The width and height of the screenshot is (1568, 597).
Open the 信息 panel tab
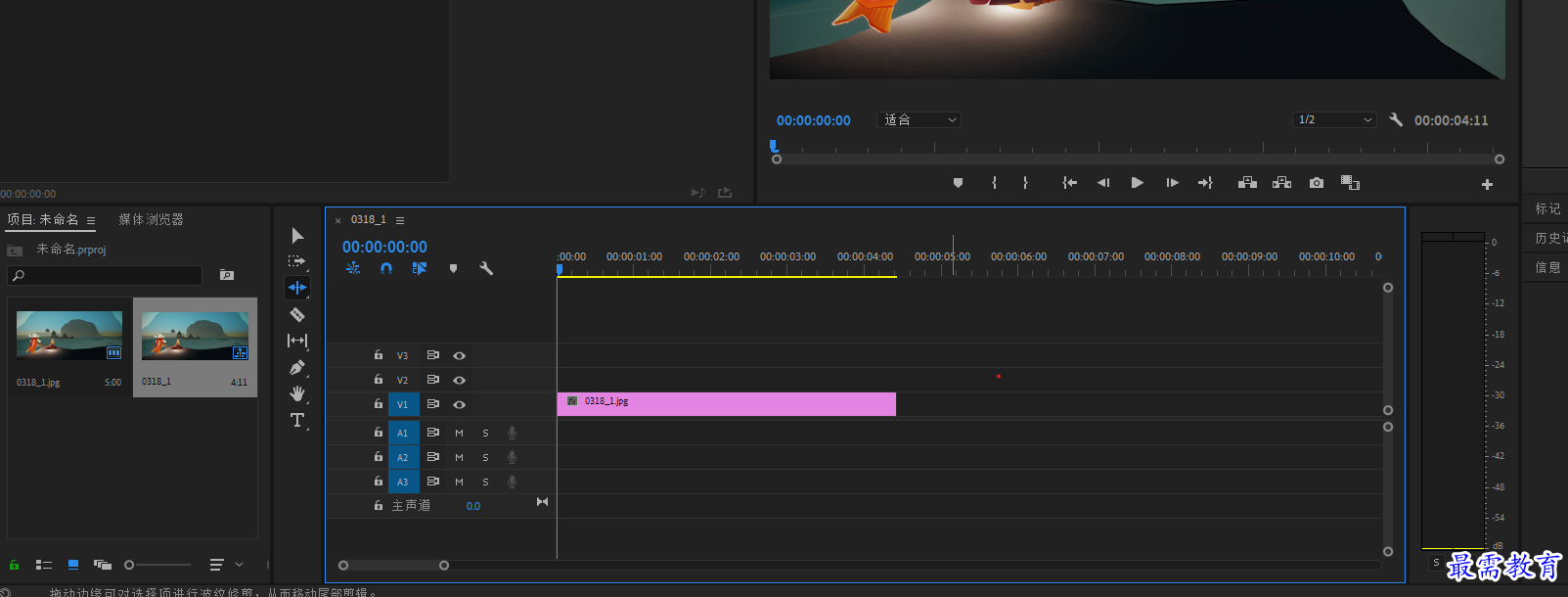pos(1547,267)
